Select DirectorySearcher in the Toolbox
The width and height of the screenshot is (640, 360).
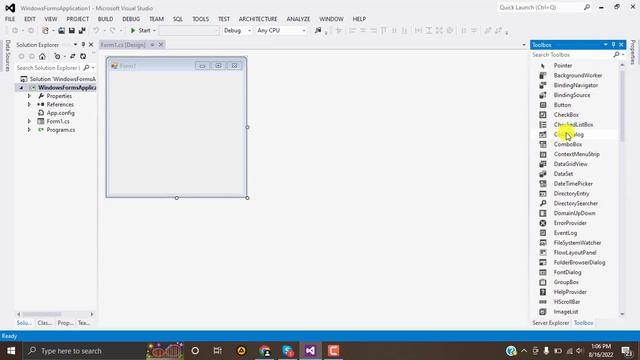(x=576, y=203)
